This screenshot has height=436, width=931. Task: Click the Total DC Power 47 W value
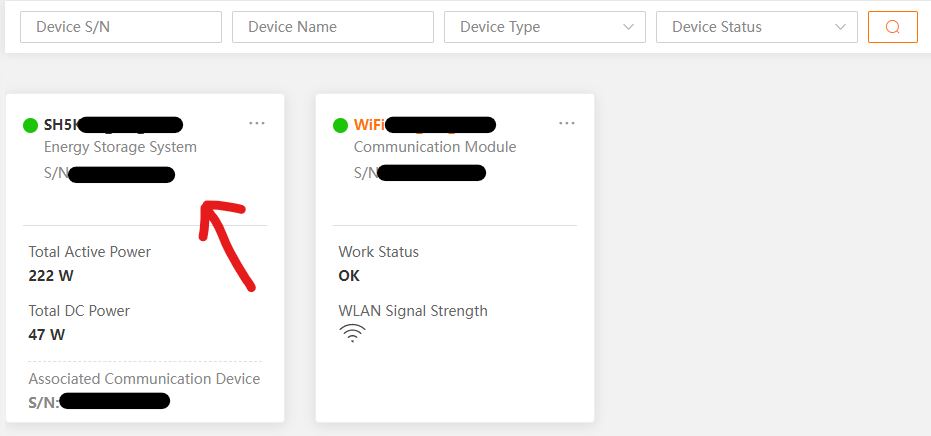47,335
